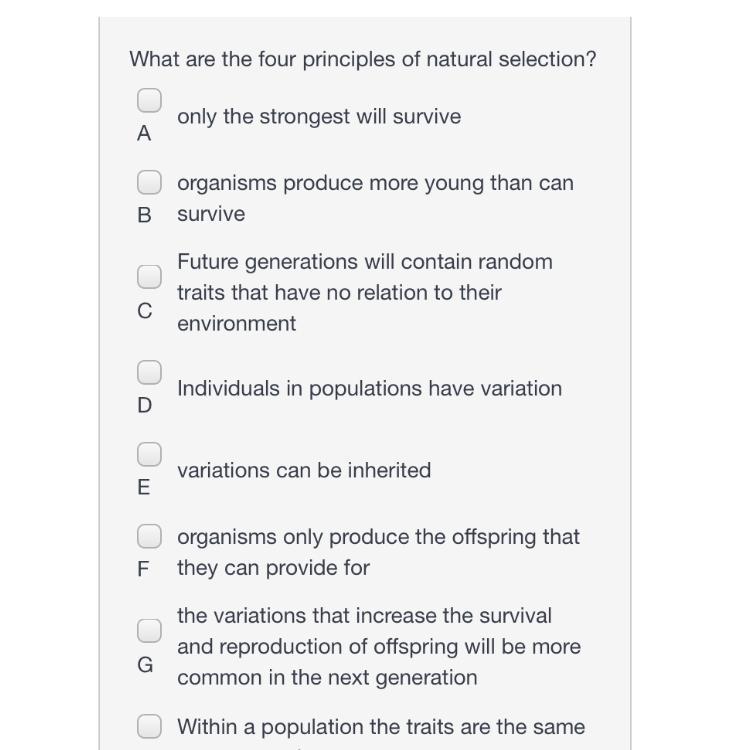The height and width of the screenshot is (750, 750).
Task: Tick the checkbox beside 'Within a population'
Action: 149,726
